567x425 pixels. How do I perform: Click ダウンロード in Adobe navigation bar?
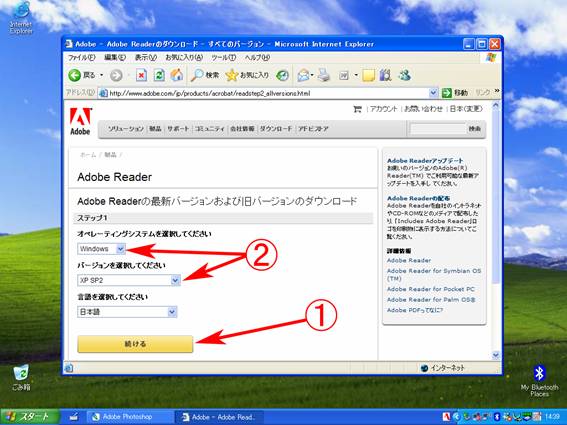point(276,129)
